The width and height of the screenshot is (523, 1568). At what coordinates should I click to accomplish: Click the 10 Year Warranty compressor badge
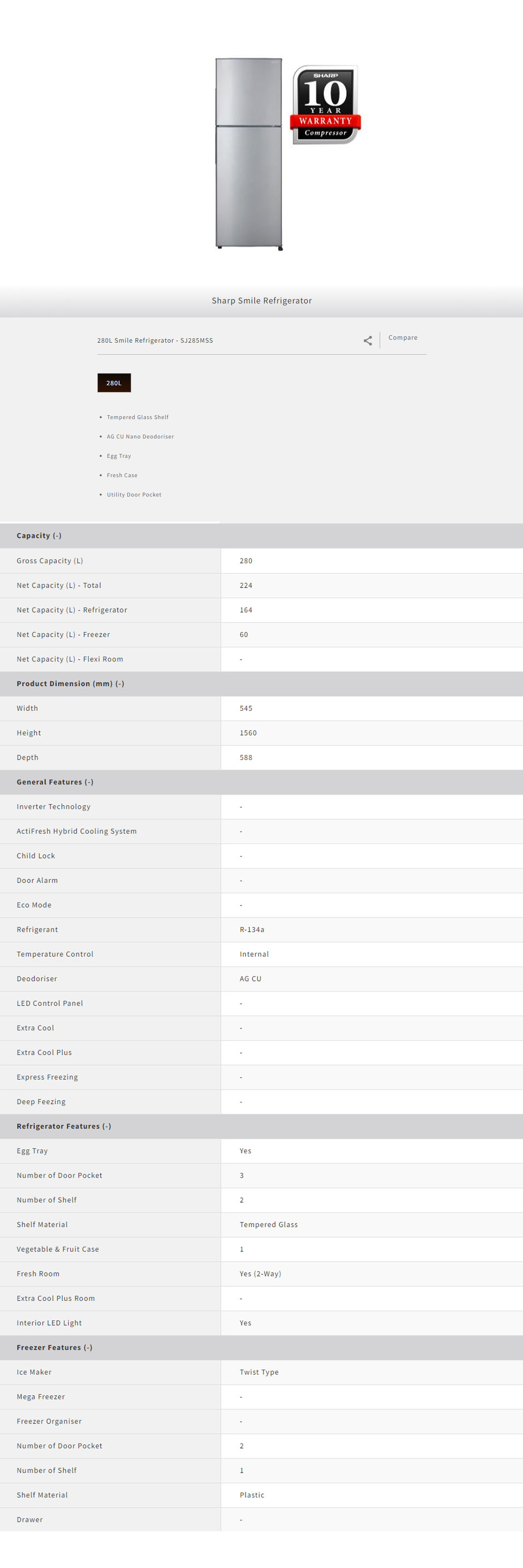pos(326,105)
